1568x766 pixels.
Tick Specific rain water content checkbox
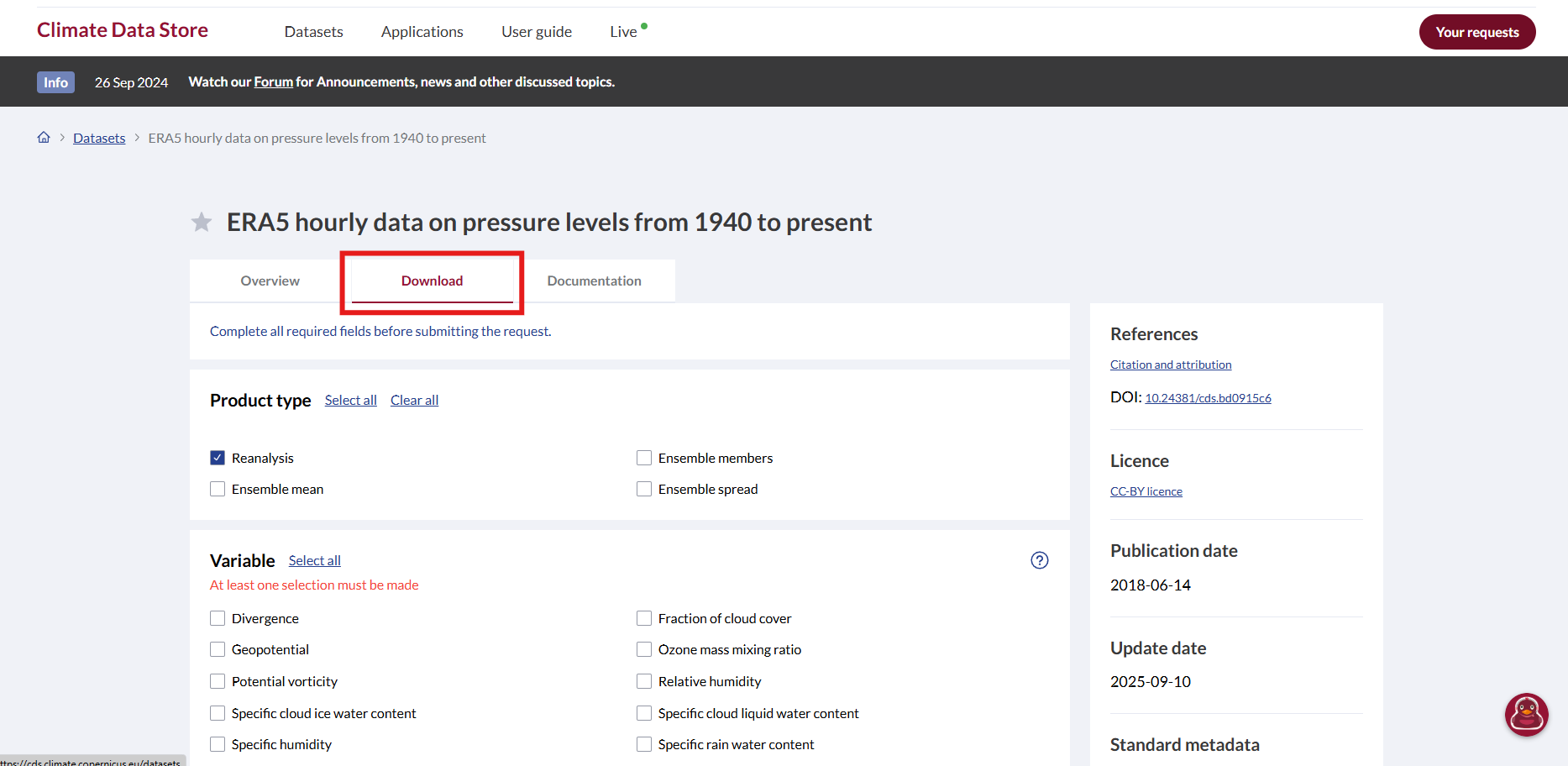644,744
